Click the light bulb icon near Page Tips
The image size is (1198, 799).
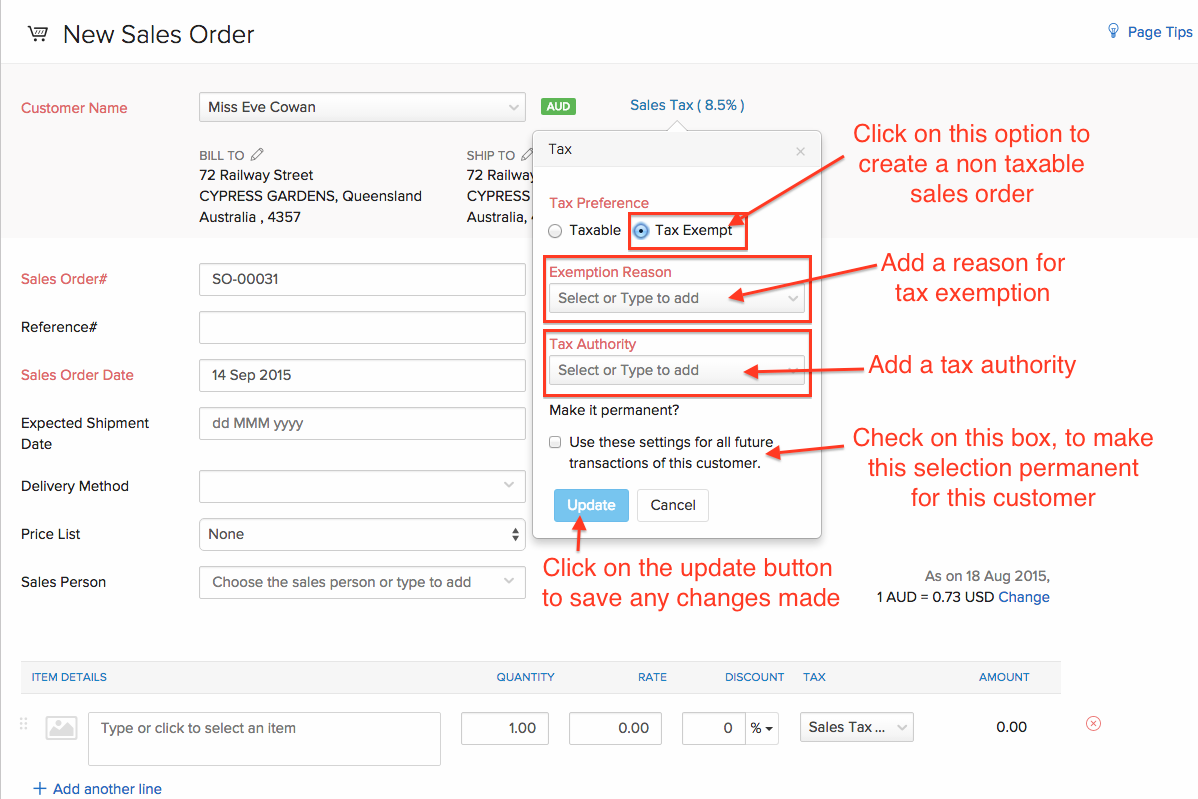click(1113, 30)
